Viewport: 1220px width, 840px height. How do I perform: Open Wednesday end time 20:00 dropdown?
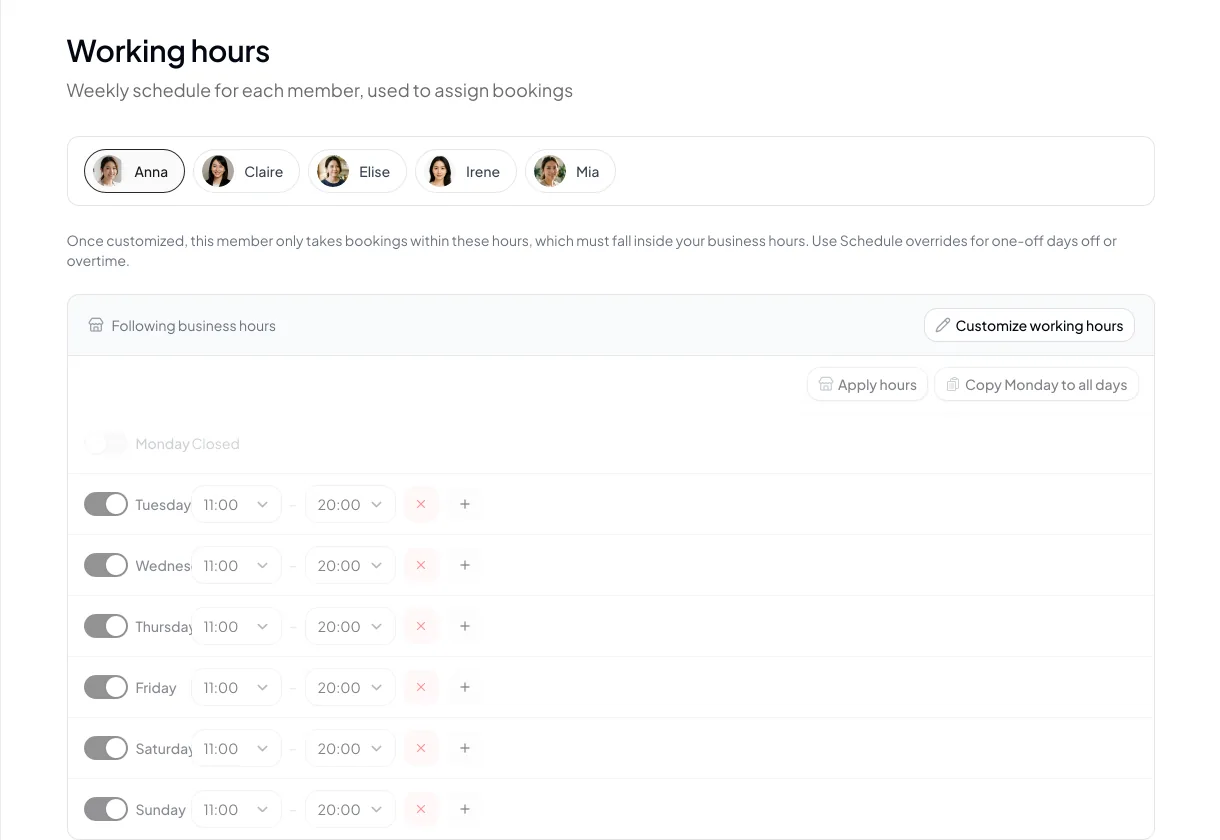click(x=350, y=565)
